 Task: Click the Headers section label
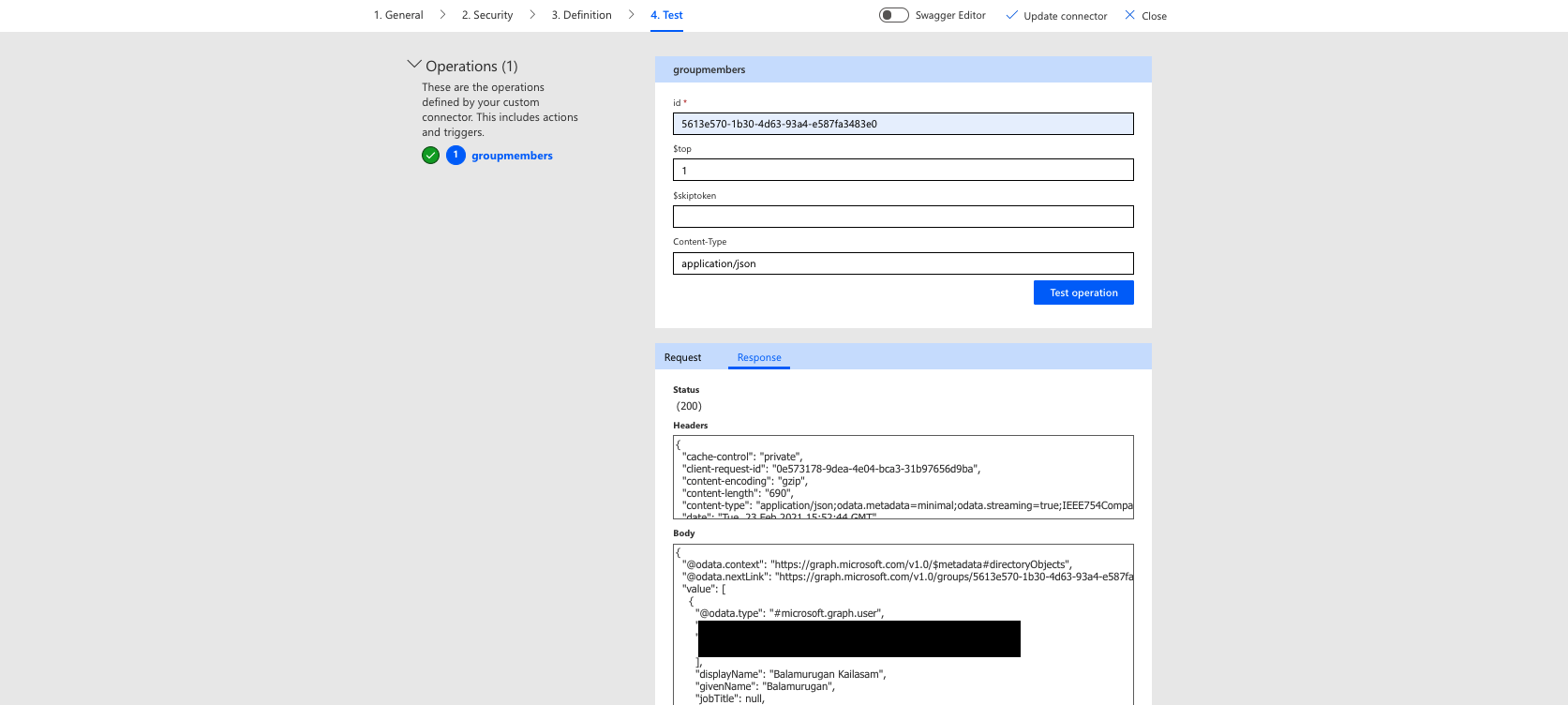point(690,426)
